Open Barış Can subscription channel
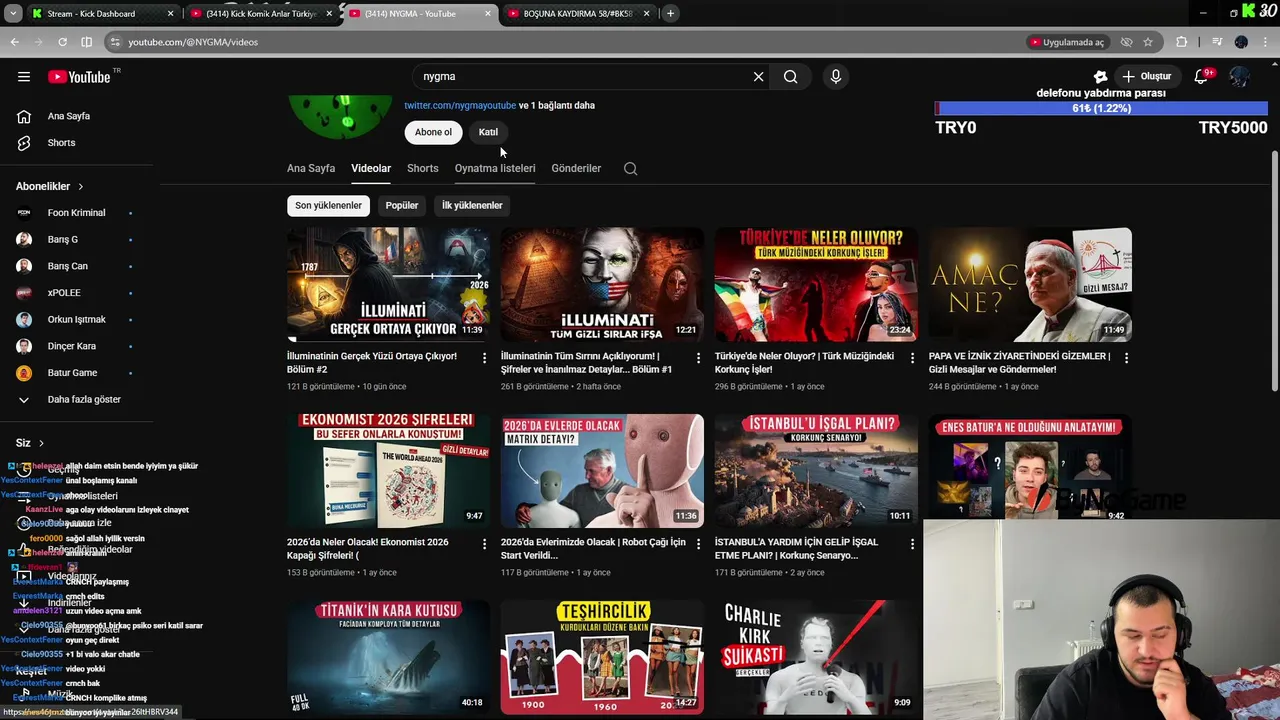 68,266
